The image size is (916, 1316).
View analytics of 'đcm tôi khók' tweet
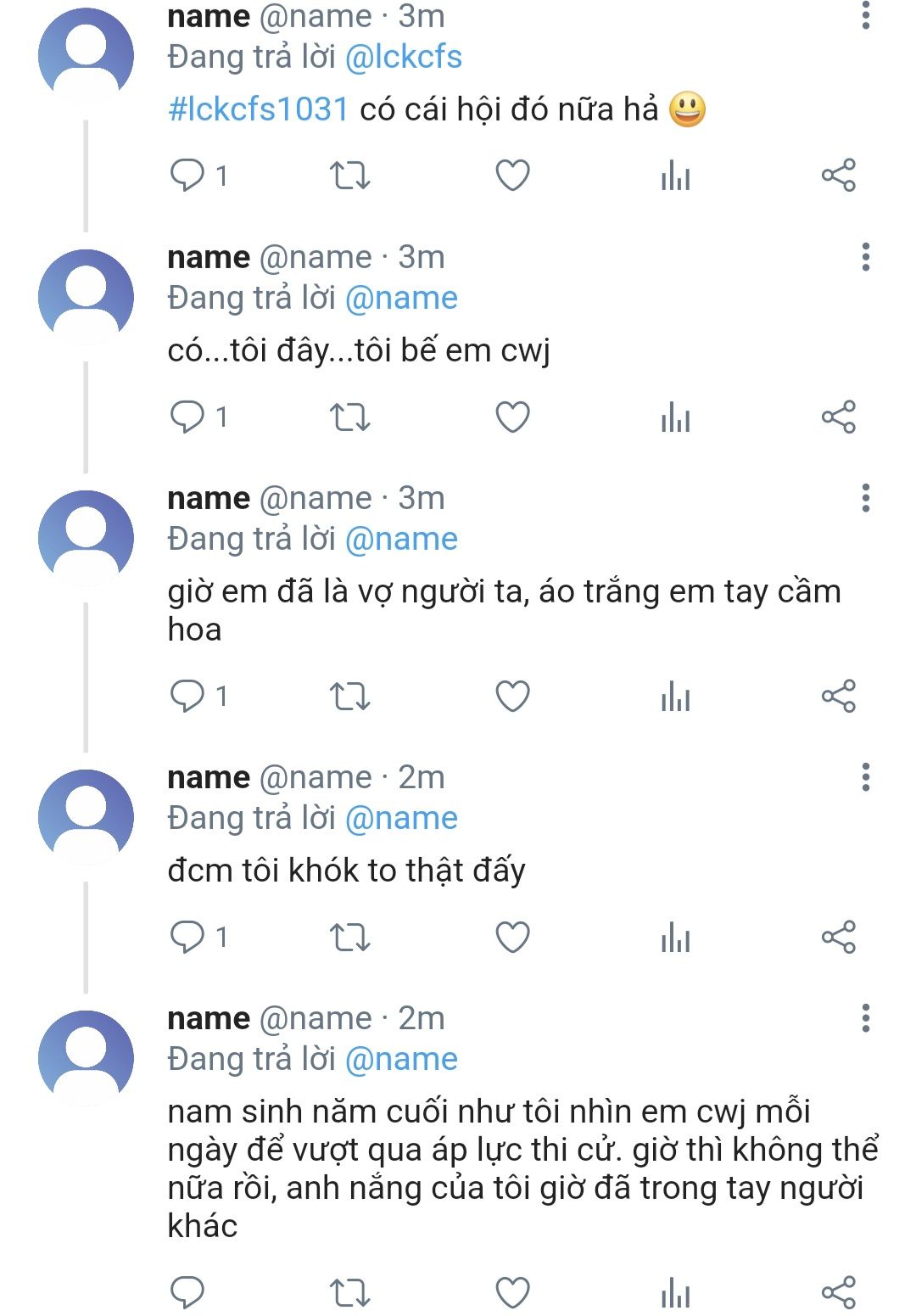point(675,937)
